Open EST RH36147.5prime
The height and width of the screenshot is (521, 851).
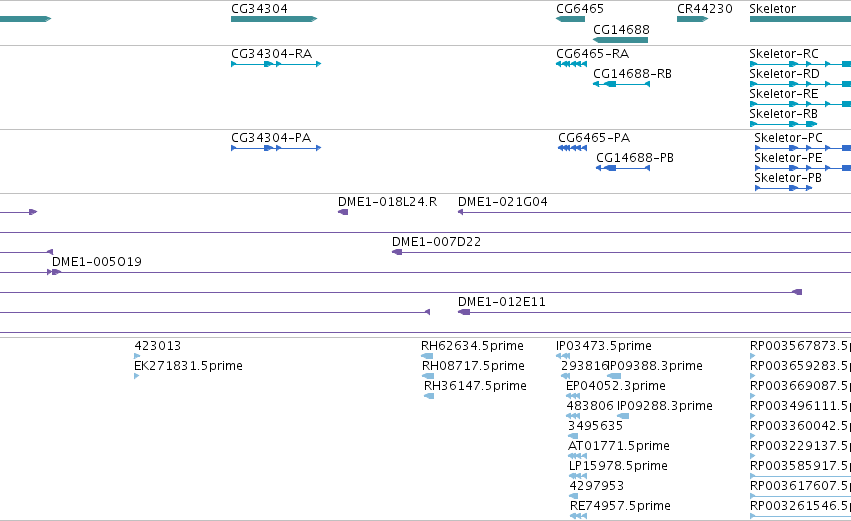(475, 386)
